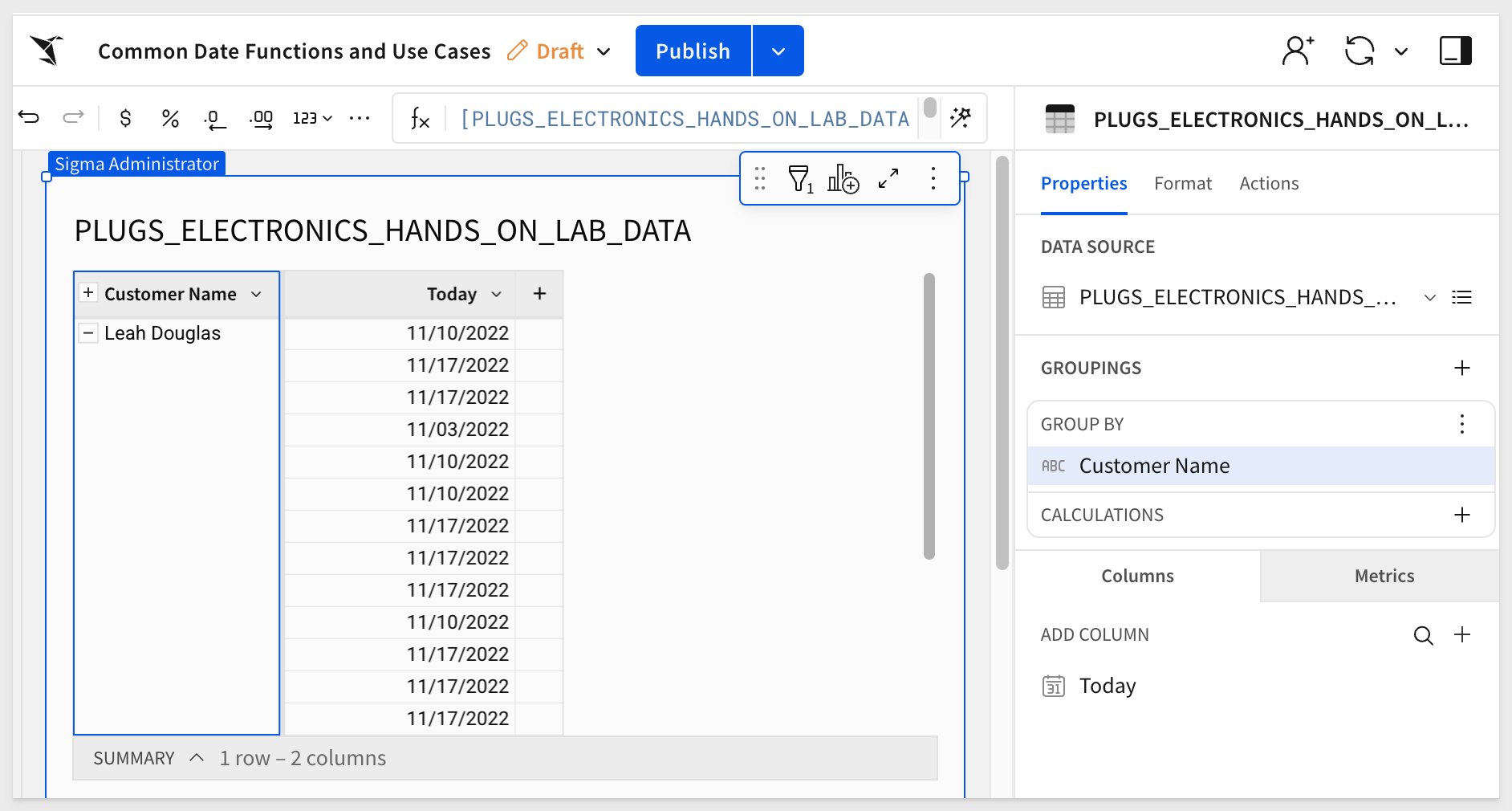Open the Today column header dropdown
Screen dimensions: 1512x811
coord(497,295)
